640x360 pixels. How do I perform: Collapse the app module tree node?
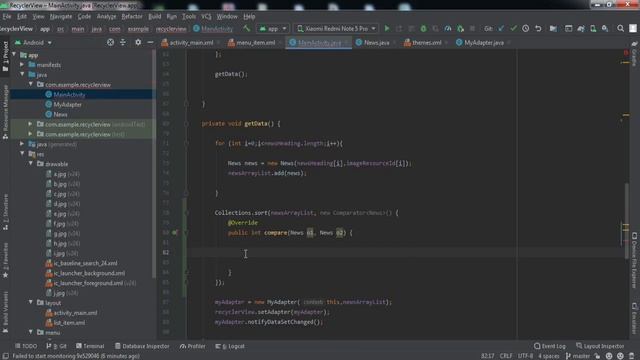pos(15,54)
